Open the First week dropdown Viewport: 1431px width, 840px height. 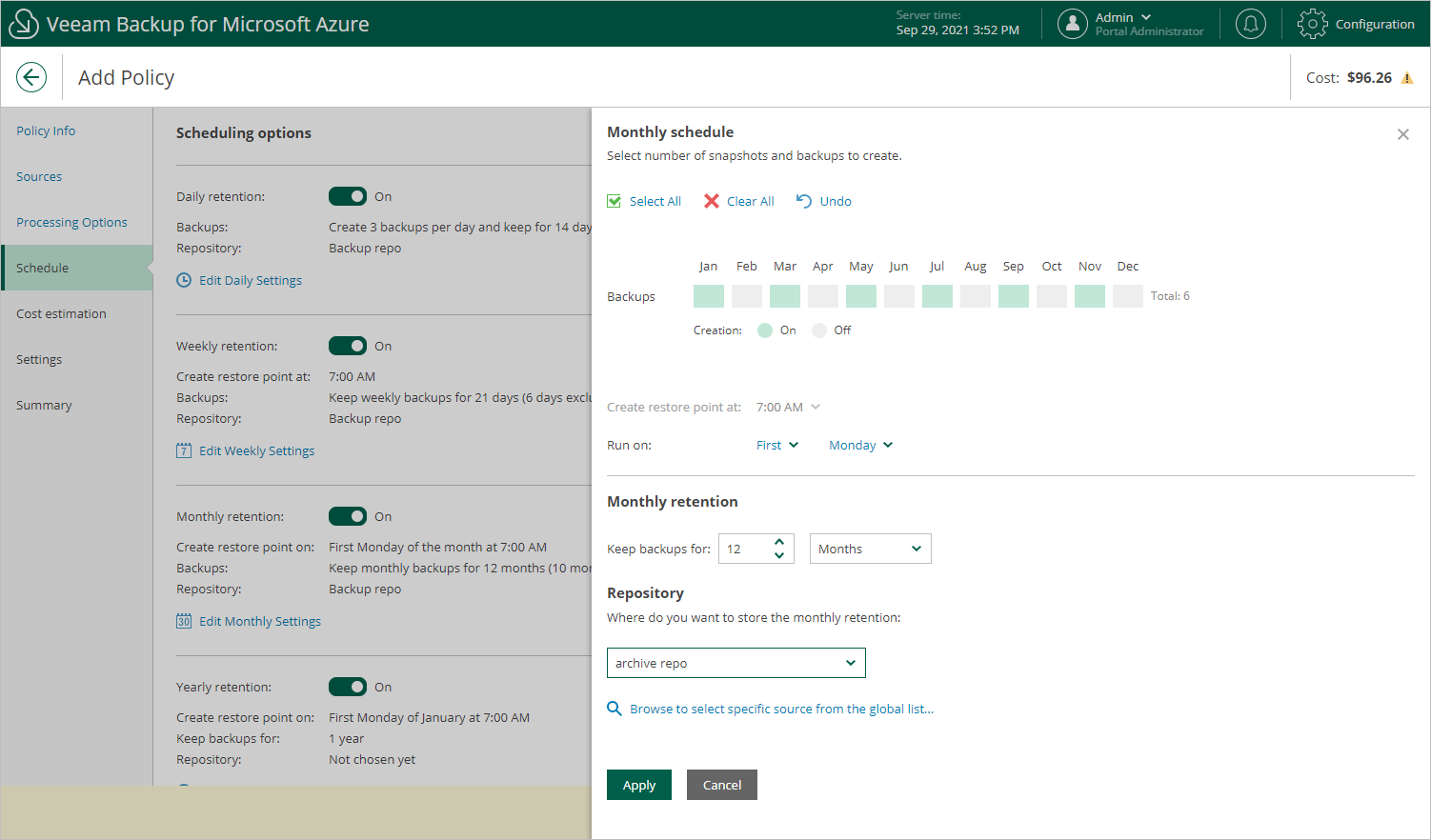click(777, 445)
